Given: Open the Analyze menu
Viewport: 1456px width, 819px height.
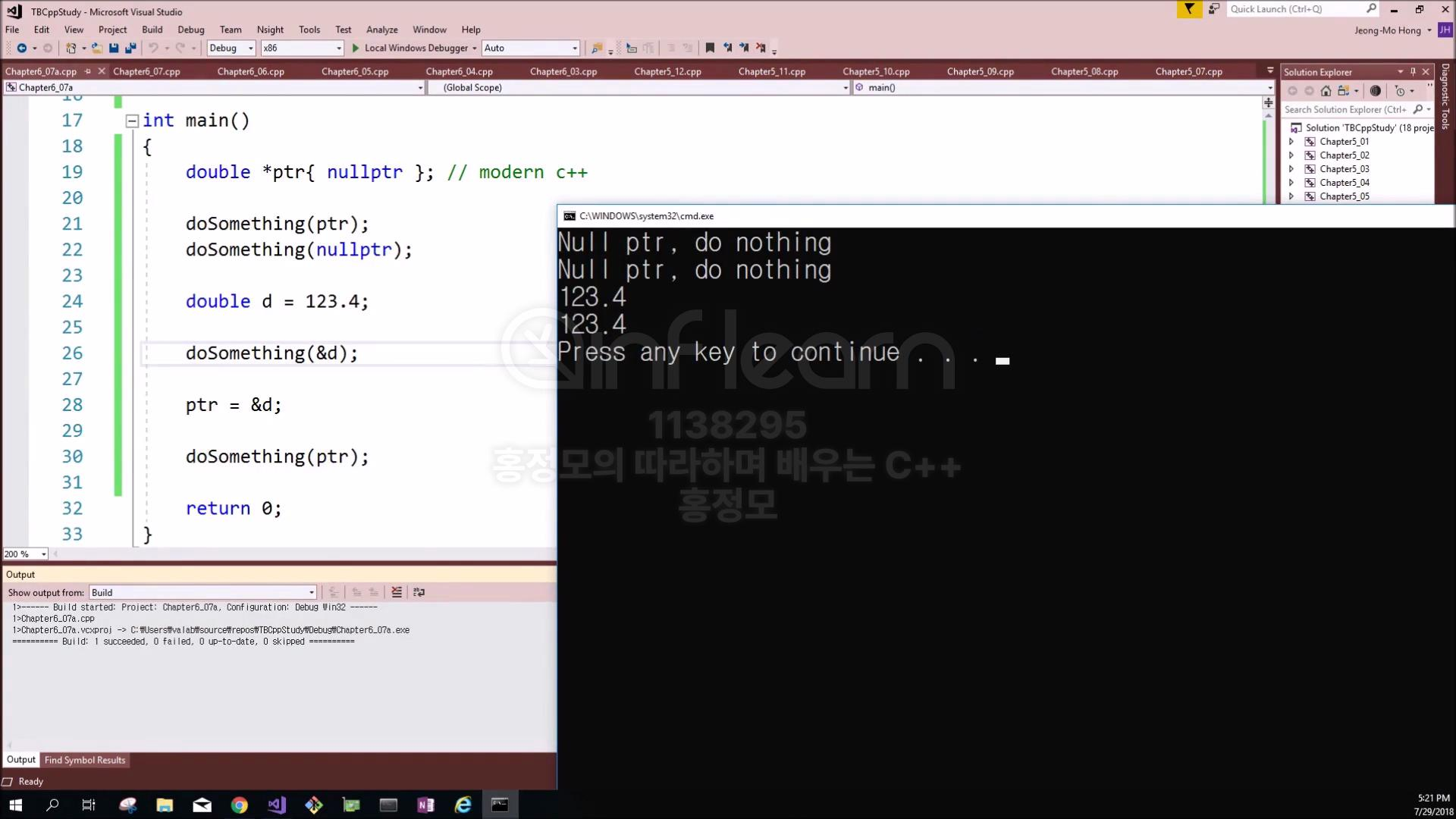Looking at the screenshot, I should point(381,30).
